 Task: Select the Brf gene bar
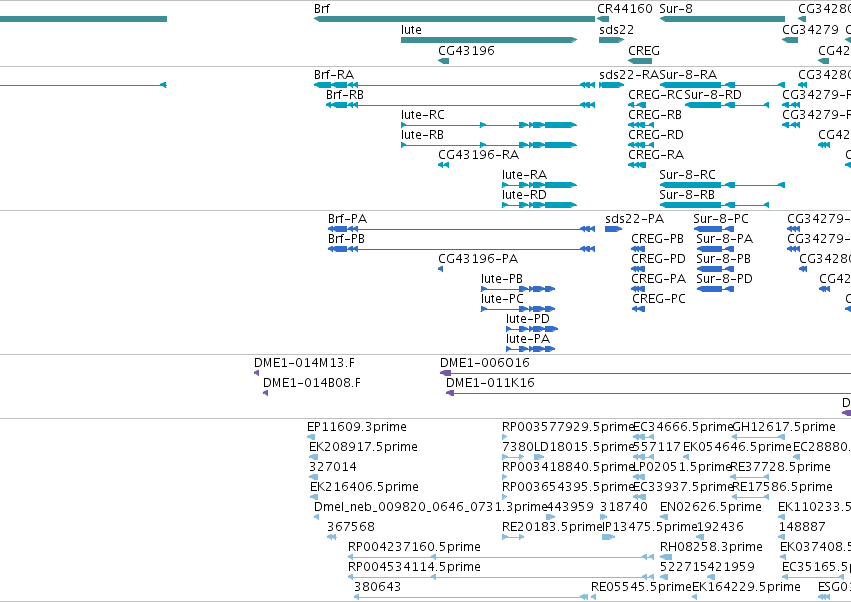click(x=454, y=19)
